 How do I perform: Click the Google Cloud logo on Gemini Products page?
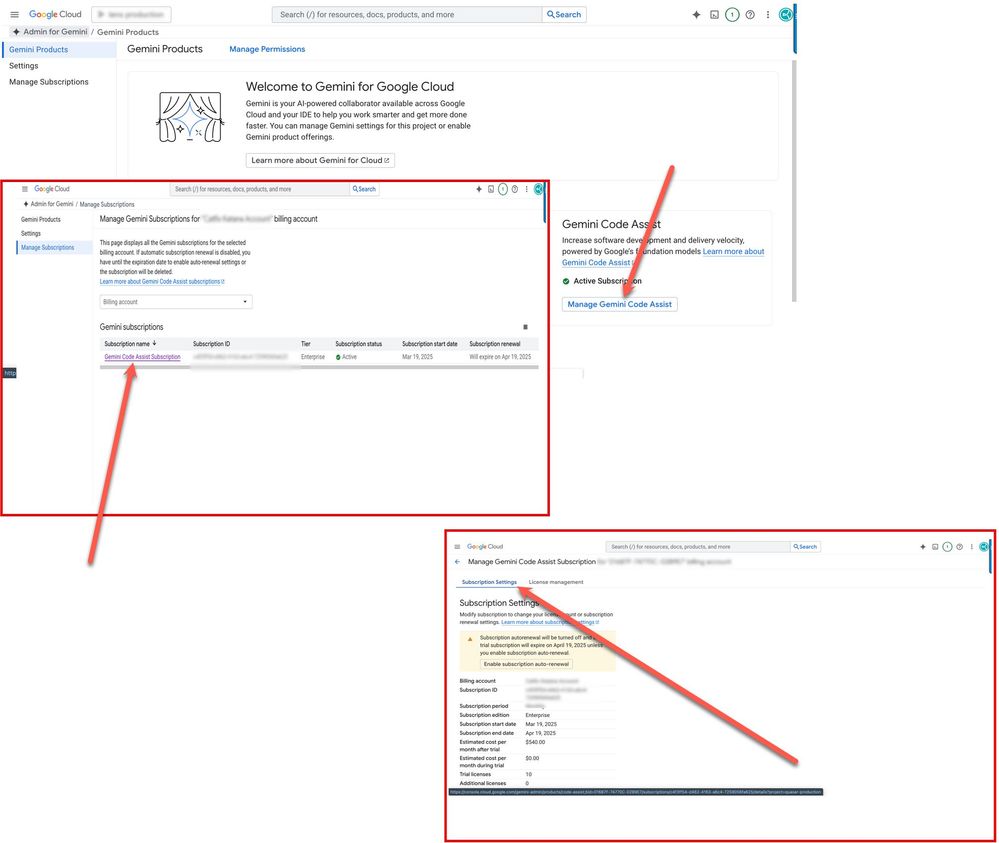pyautogui.click(x=55, y=14)
